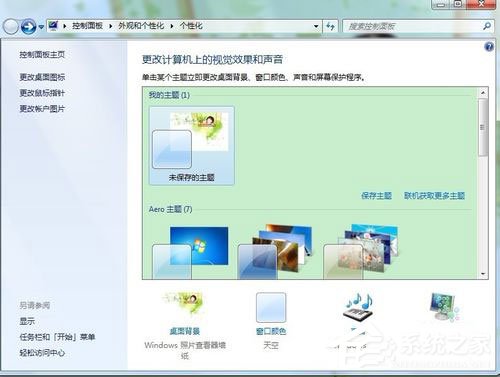The image size is (500, 377).
Task: Click the Forward navigation arrow button
Action: pyautogui.click(x=28, y=26)
